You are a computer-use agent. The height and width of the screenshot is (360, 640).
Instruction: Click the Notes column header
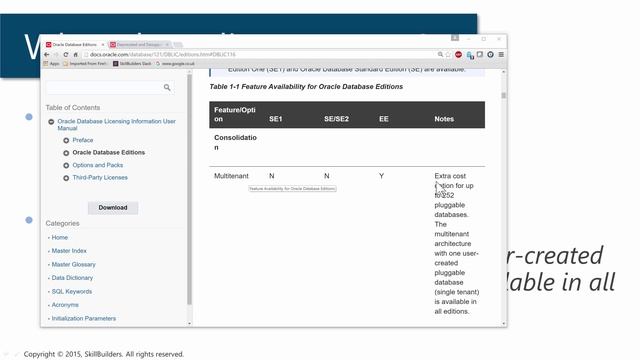444,119
